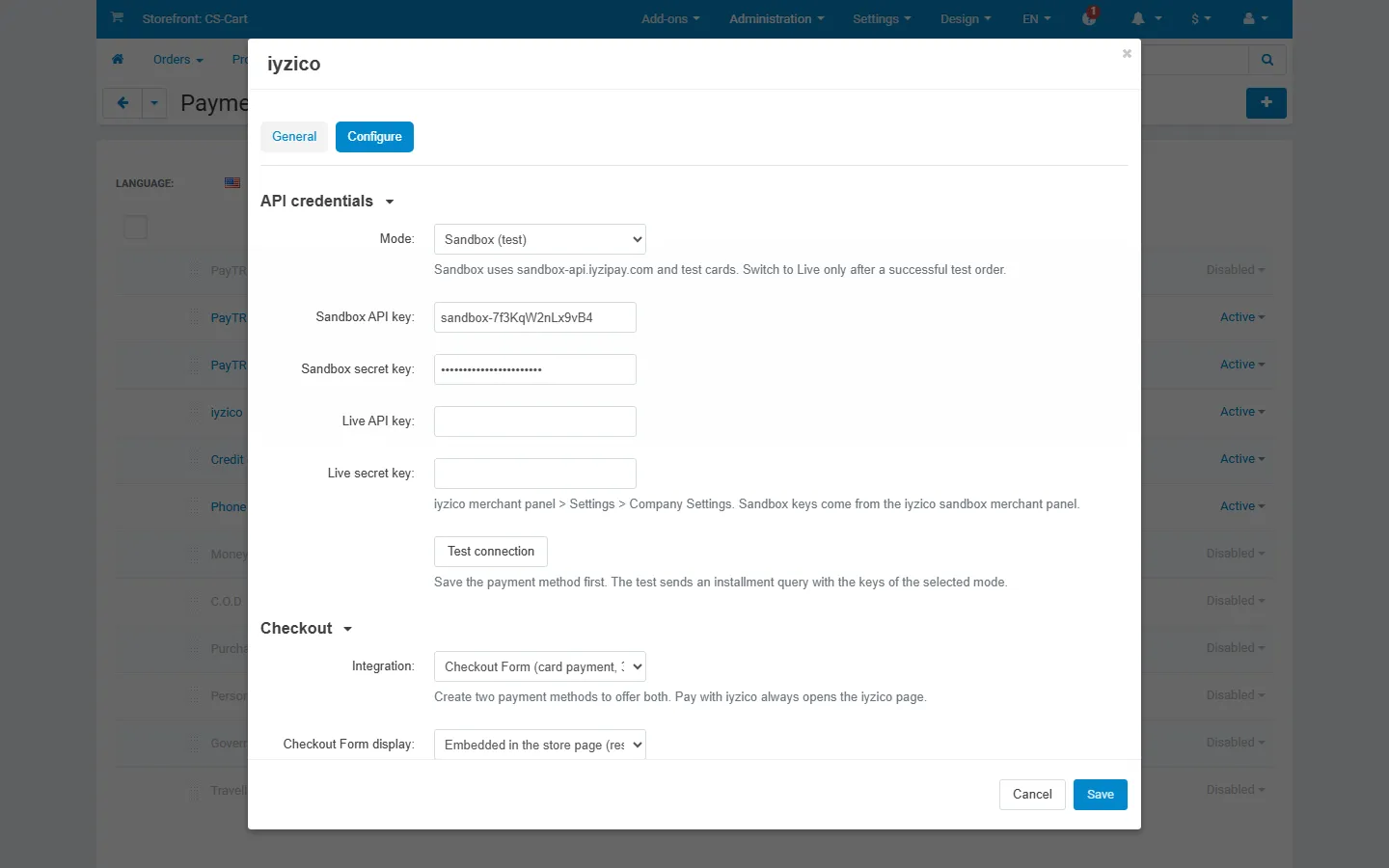Open Active status dropdown in iyzico row

pos(1242,412)
